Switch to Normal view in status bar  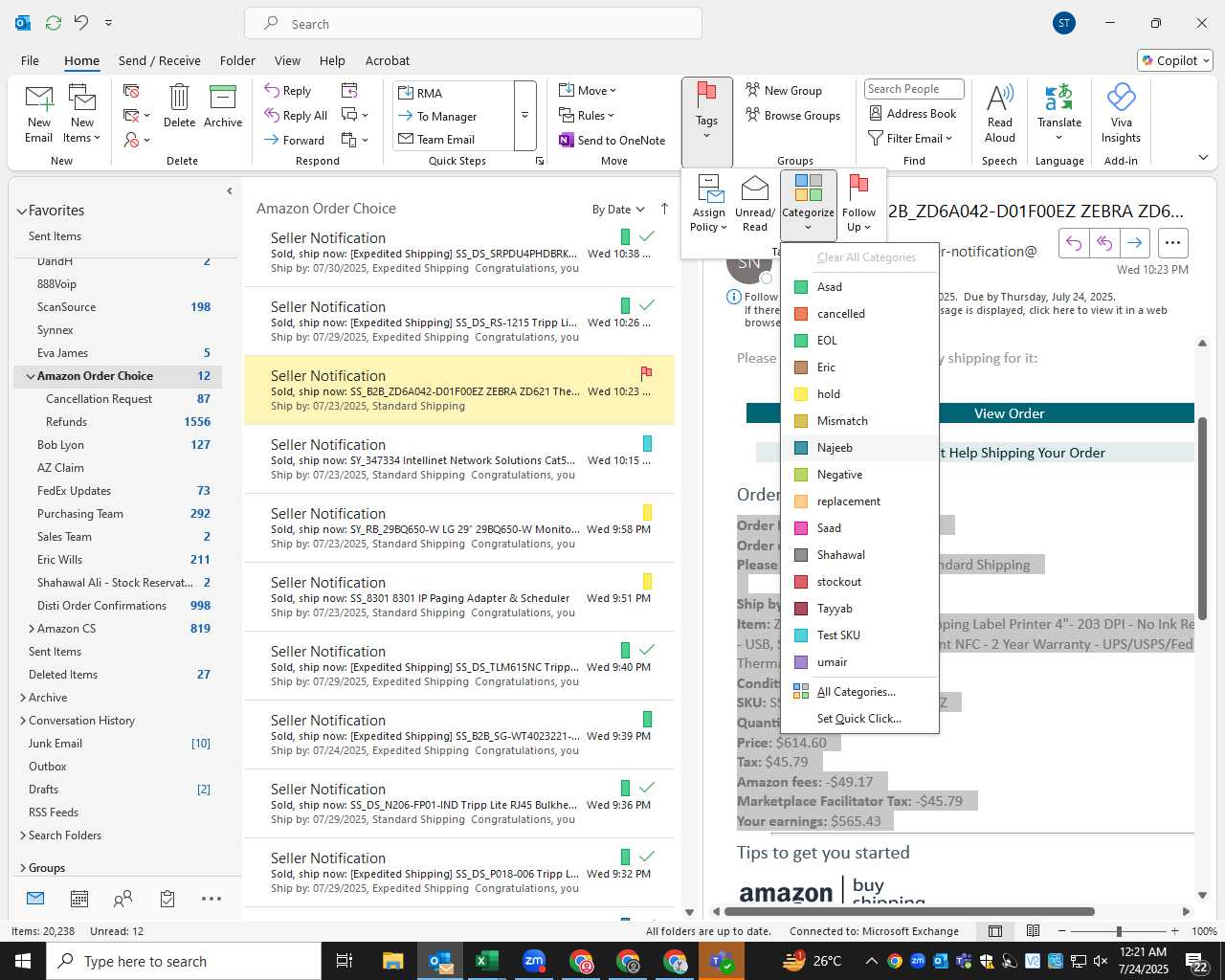pyautogui.click(x=995, y=931)
